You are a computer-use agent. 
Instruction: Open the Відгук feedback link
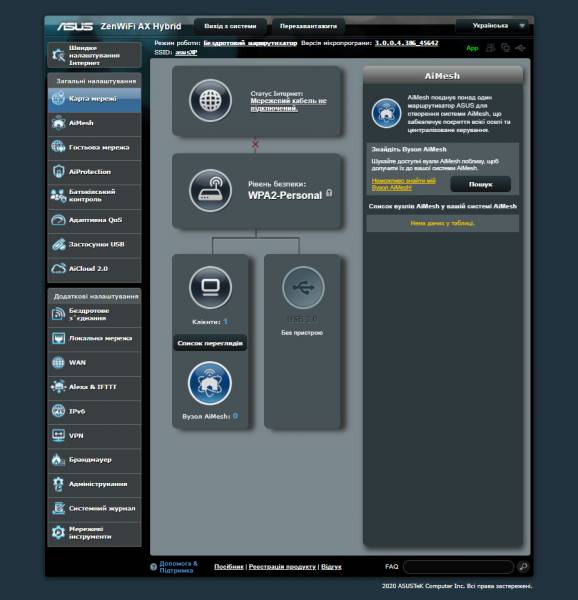click(x=331, y=567)
